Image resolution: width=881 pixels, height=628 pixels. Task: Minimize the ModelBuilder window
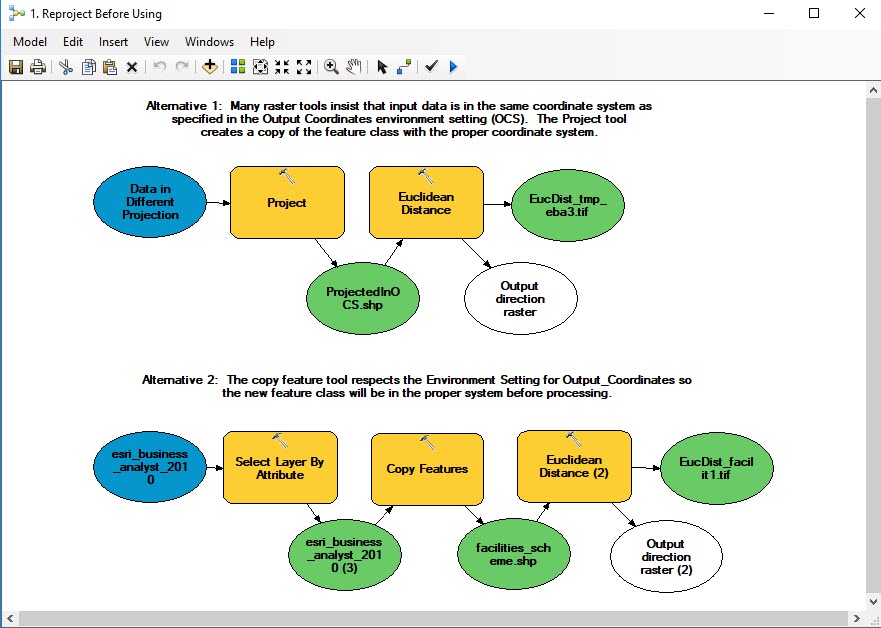pos(769,13)
